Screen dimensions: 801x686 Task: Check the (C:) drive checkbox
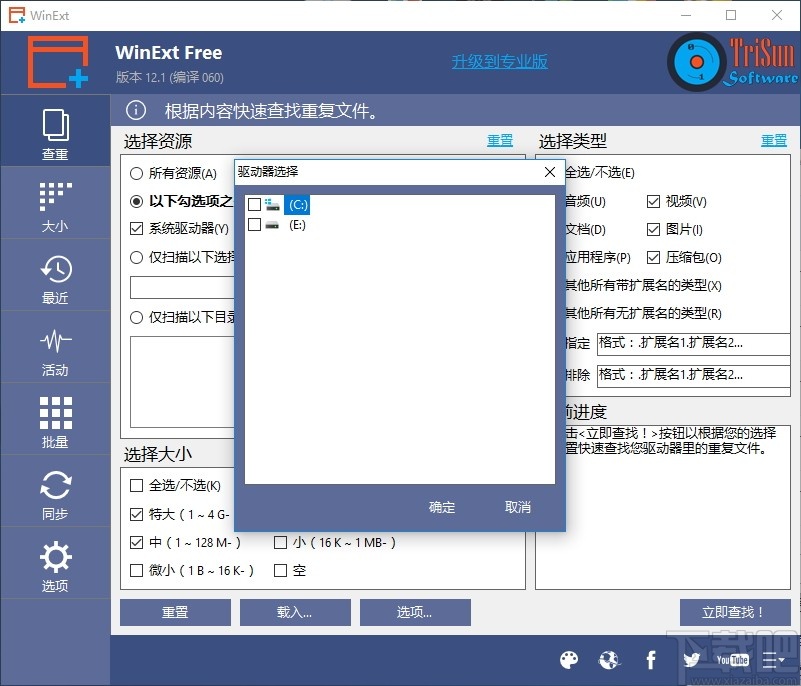pos(254,204)
